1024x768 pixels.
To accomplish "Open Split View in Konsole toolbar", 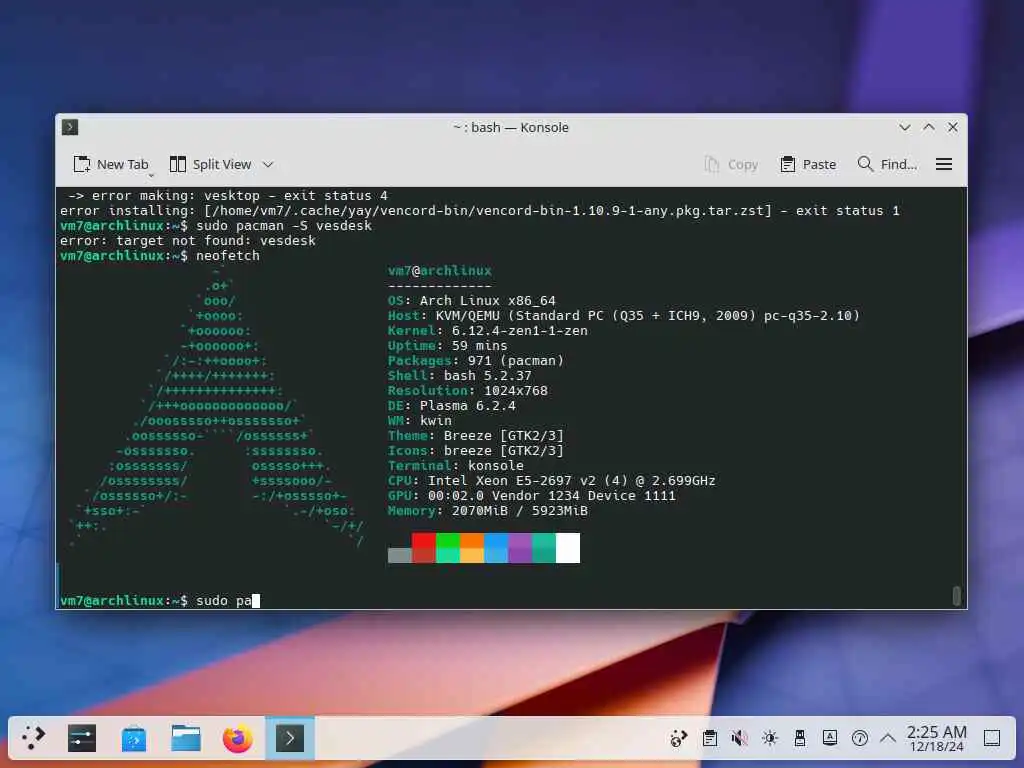I will click(x=210, y=165).
